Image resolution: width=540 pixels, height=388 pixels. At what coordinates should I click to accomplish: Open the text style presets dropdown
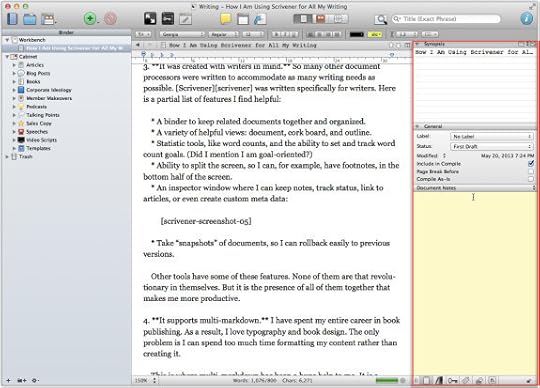(x=144, y=34)
